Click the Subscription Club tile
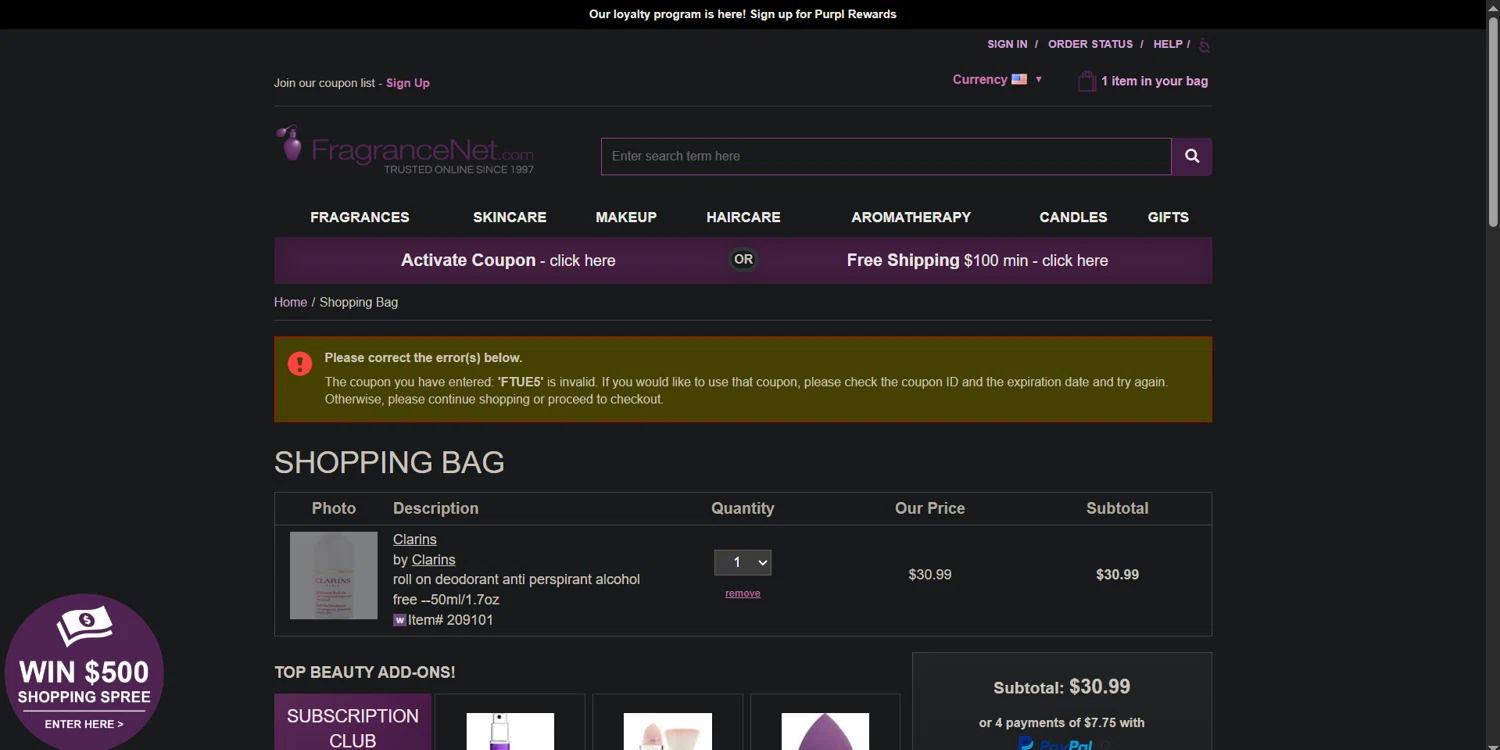The height and width of the screenshot is (750, 1500). 353,722
